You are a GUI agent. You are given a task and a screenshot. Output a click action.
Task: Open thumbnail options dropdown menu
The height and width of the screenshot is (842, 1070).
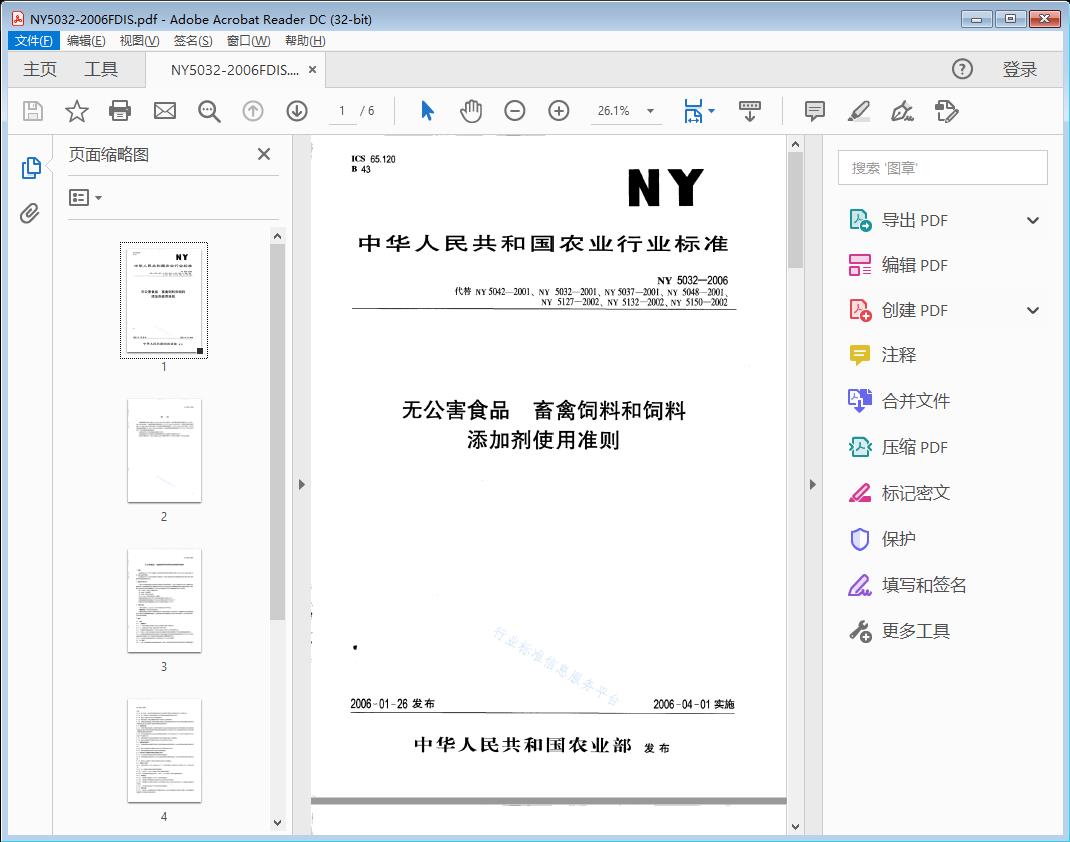point(86,198)
